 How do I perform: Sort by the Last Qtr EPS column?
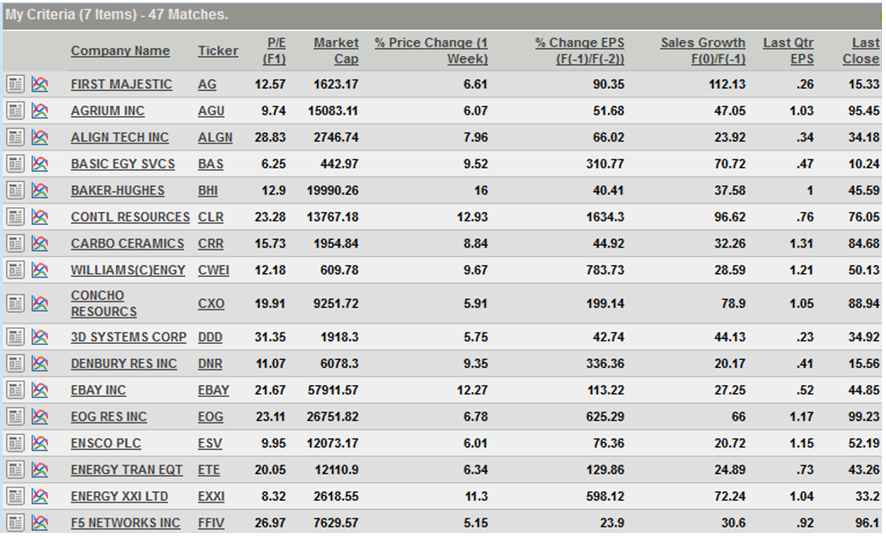(x=788, y=51)
